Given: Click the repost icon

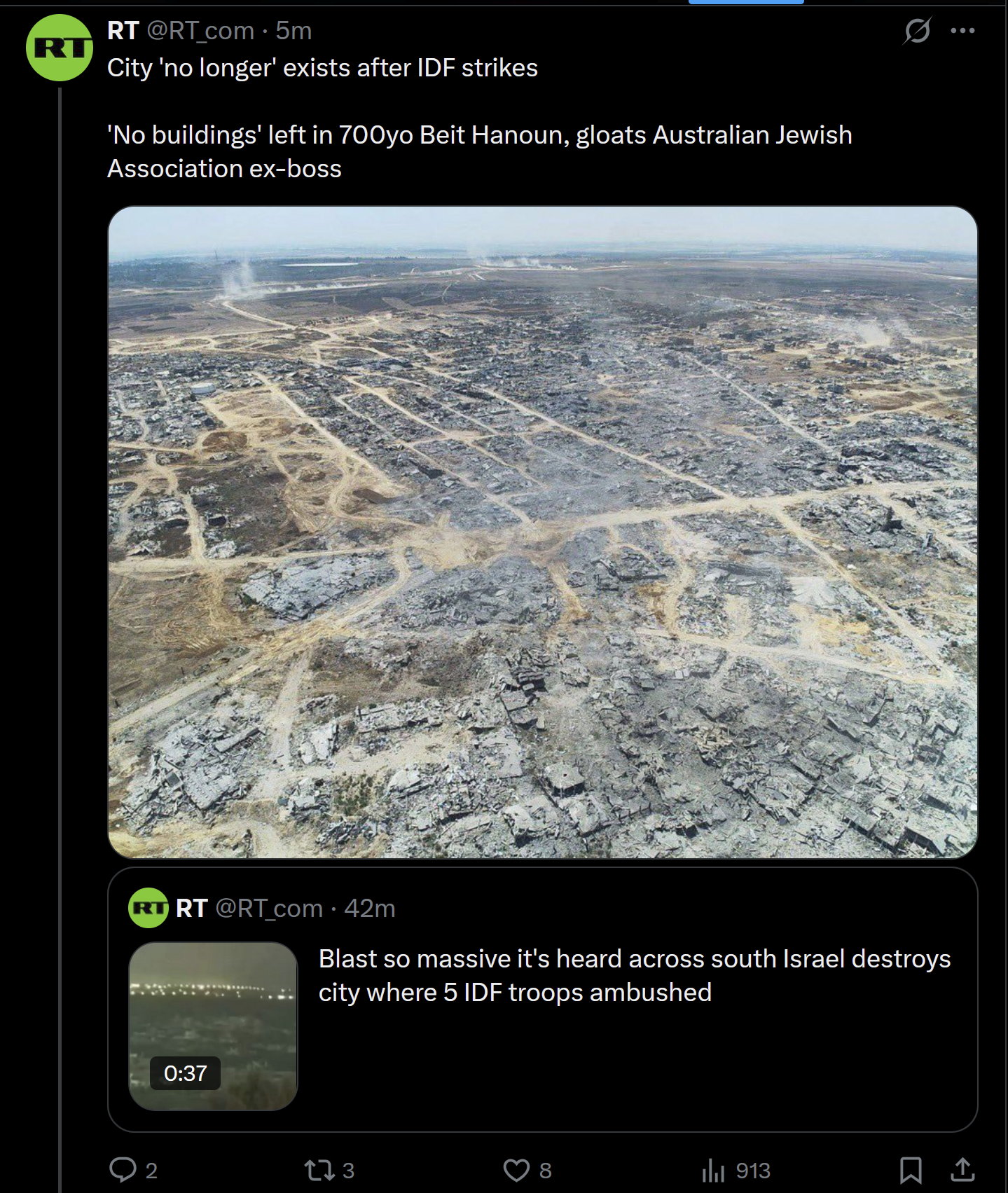Looking at the screenshot, I should pyautogui.click(x=319, y=1170).
